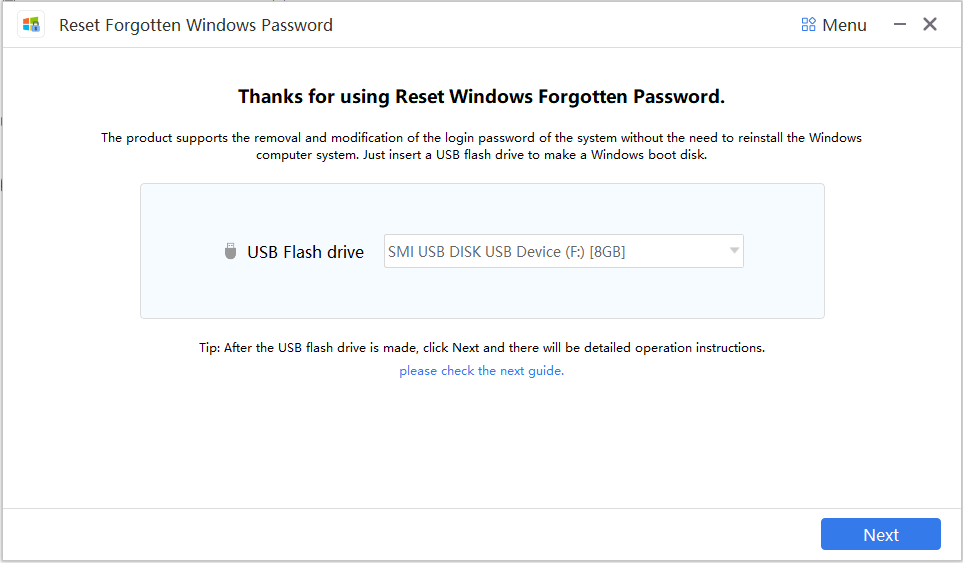Click the "[8GB]" capacity text in the device field
The width and height of the screenshot is (963, 563).
[607, 252]
